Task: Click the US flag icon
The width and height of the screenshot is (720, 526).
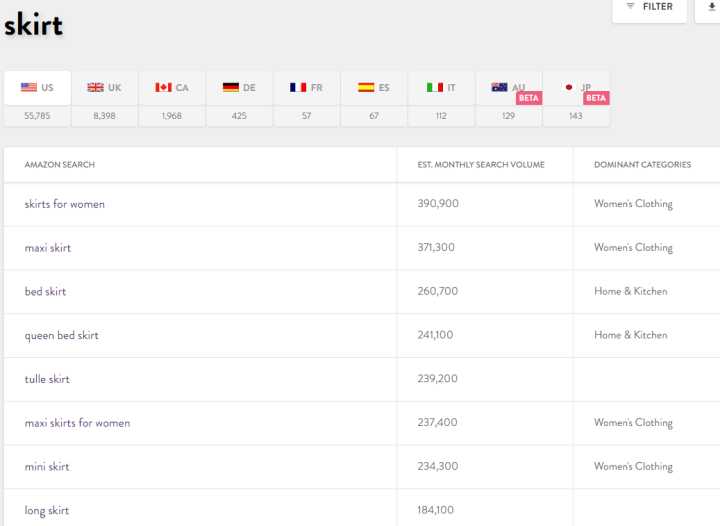Action: [28, 88]
